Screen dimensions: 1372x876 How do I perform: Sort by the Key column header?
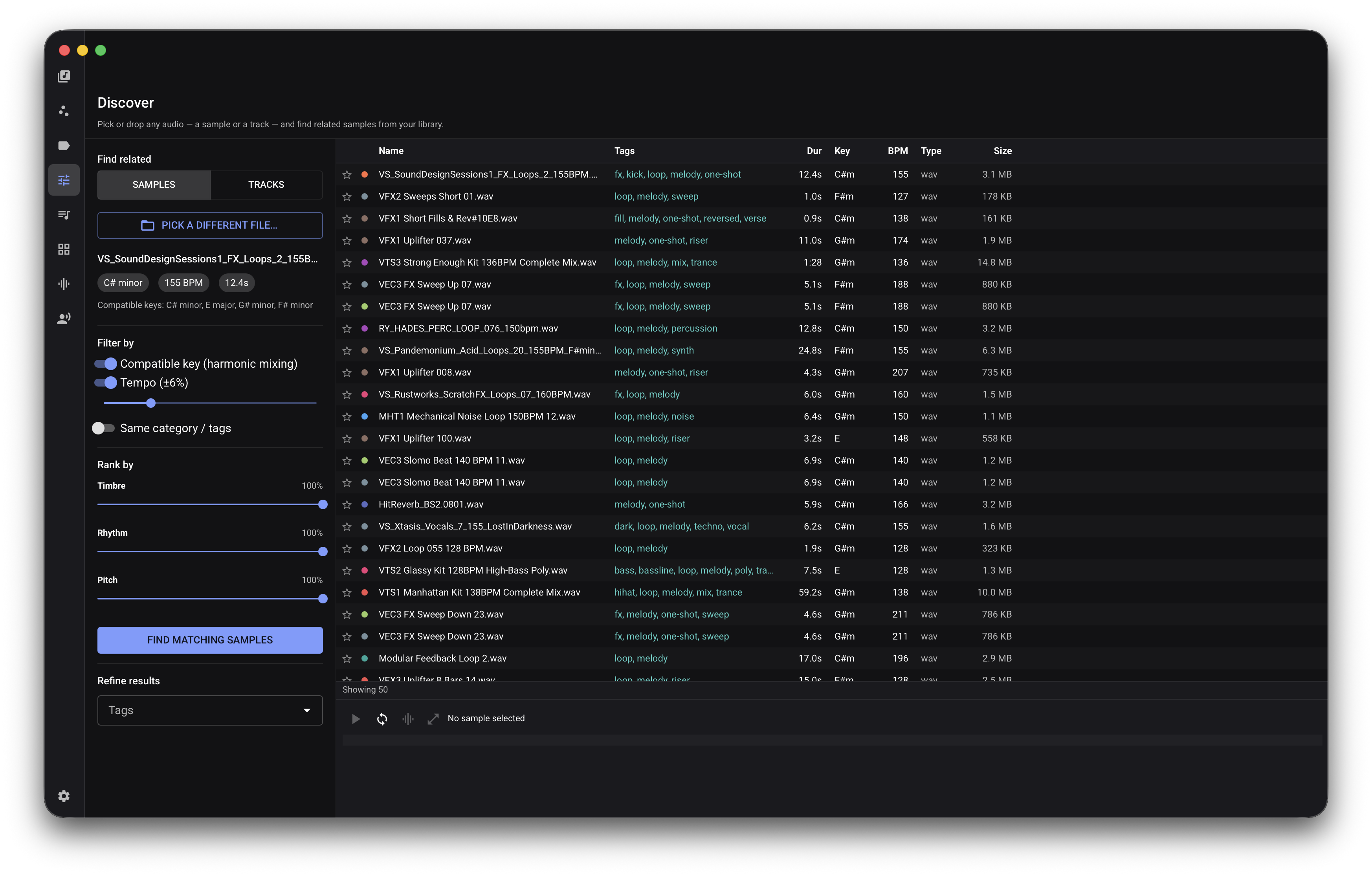point(842,151)
